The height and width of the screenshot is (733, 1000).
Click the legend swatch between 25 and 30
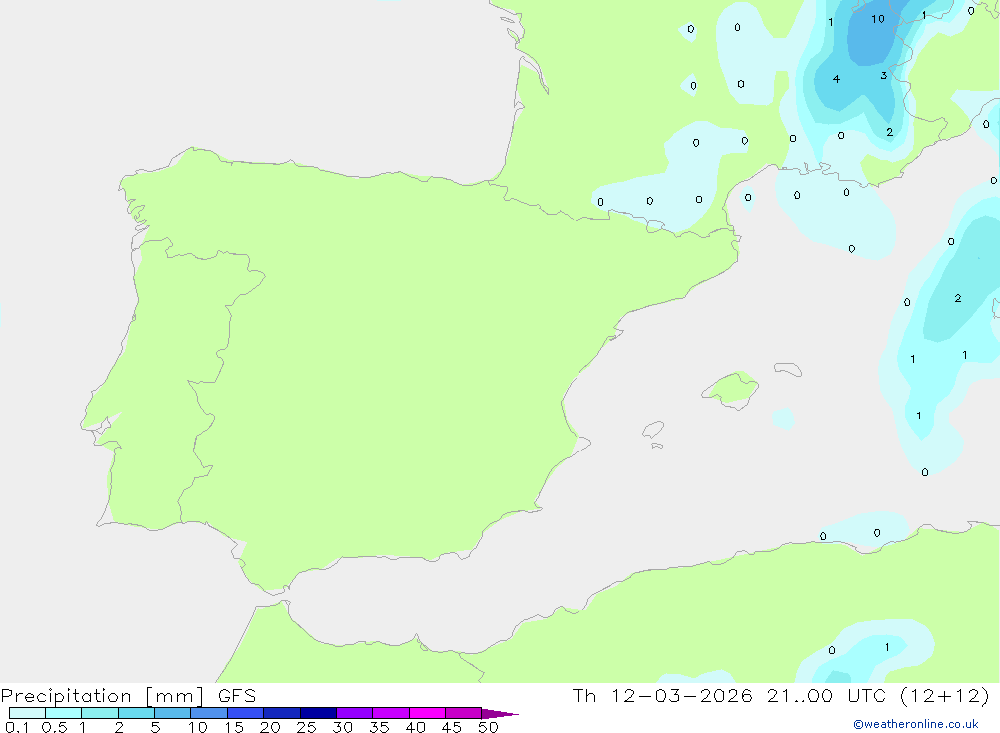tap(318, 713)
